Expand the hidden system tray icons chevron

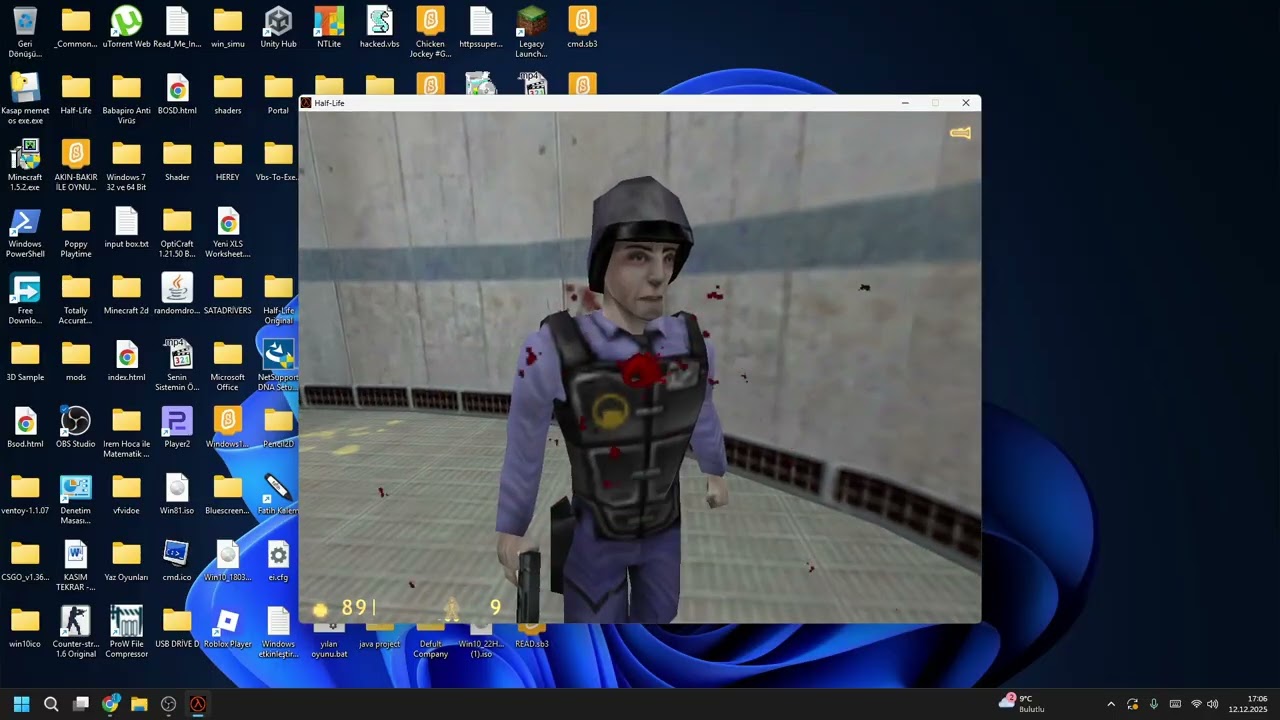tap(1110, 704)
